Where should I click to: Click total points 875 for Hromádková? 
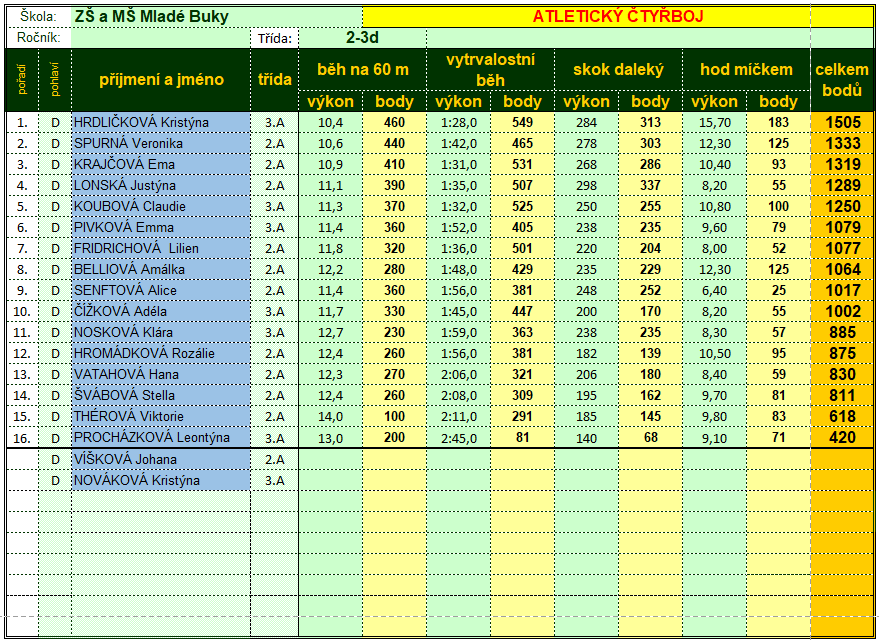(x=842, y=354)
